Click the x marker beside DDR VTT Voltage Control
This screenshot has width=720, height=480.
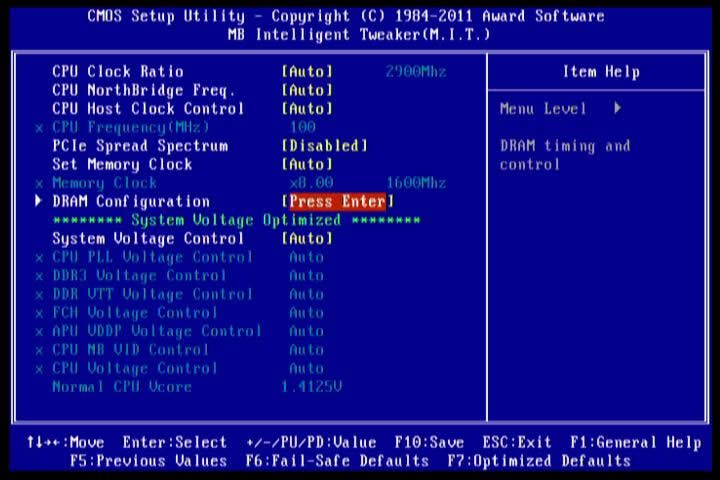tap(39, 295)
